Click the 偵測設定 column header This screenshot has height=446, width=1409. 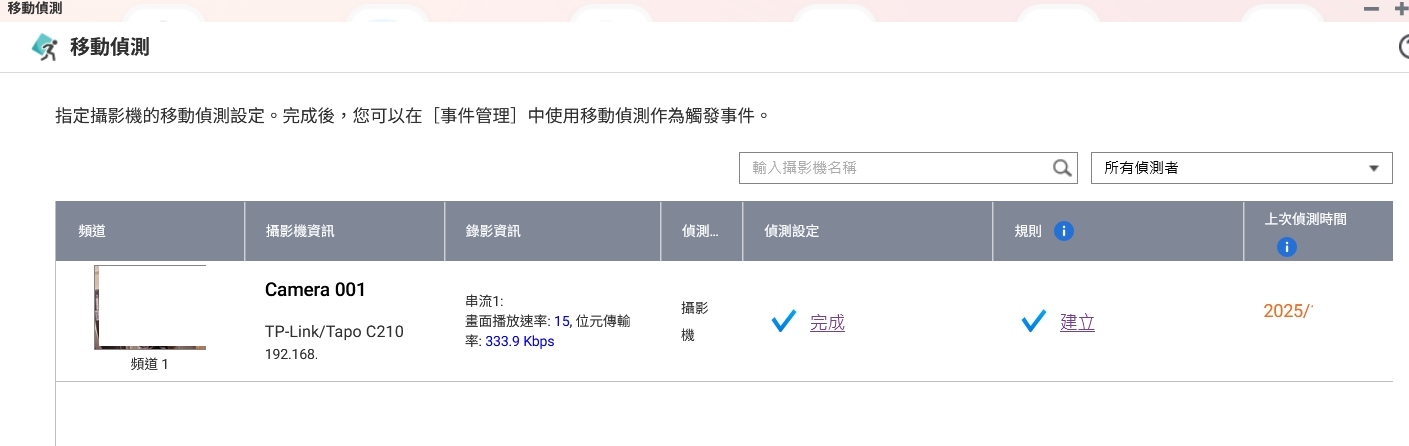coord(792,231)
